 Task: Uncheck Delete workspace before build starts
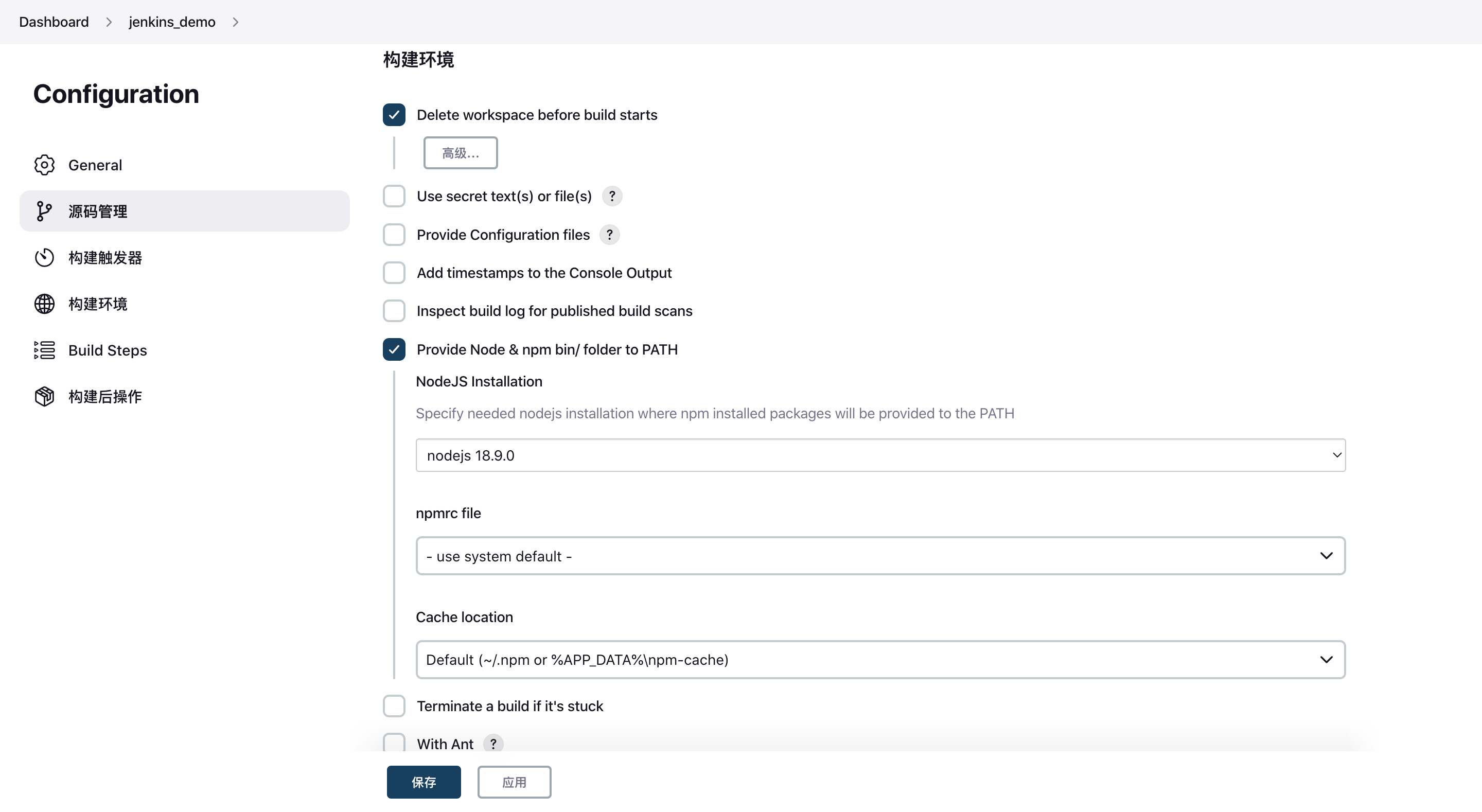(x=394, y=115)
